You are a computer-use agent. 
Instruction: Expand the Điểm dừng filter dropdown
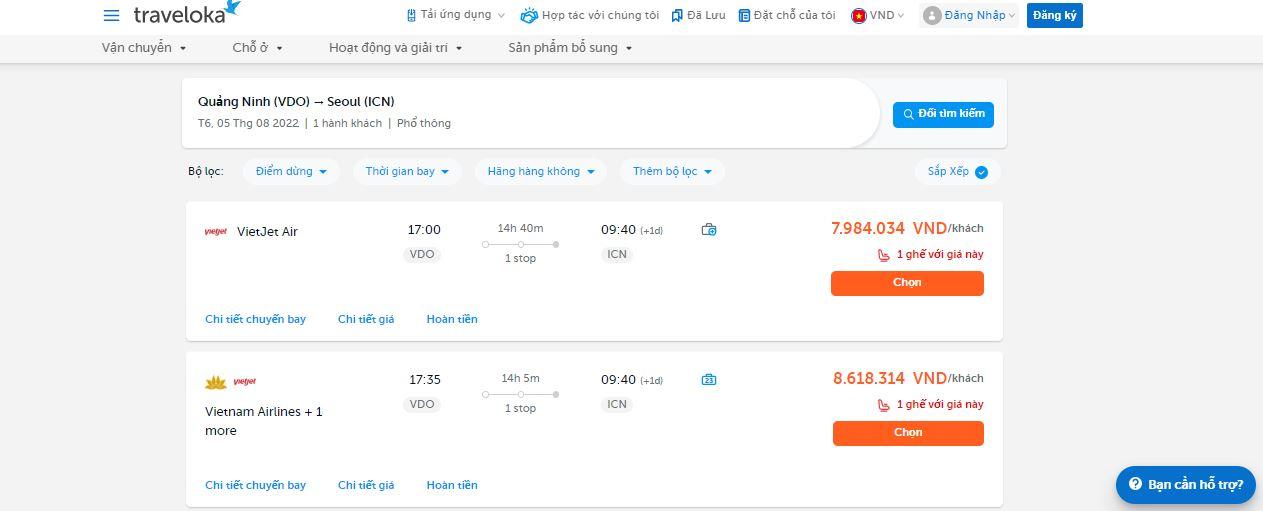point(291,172)
